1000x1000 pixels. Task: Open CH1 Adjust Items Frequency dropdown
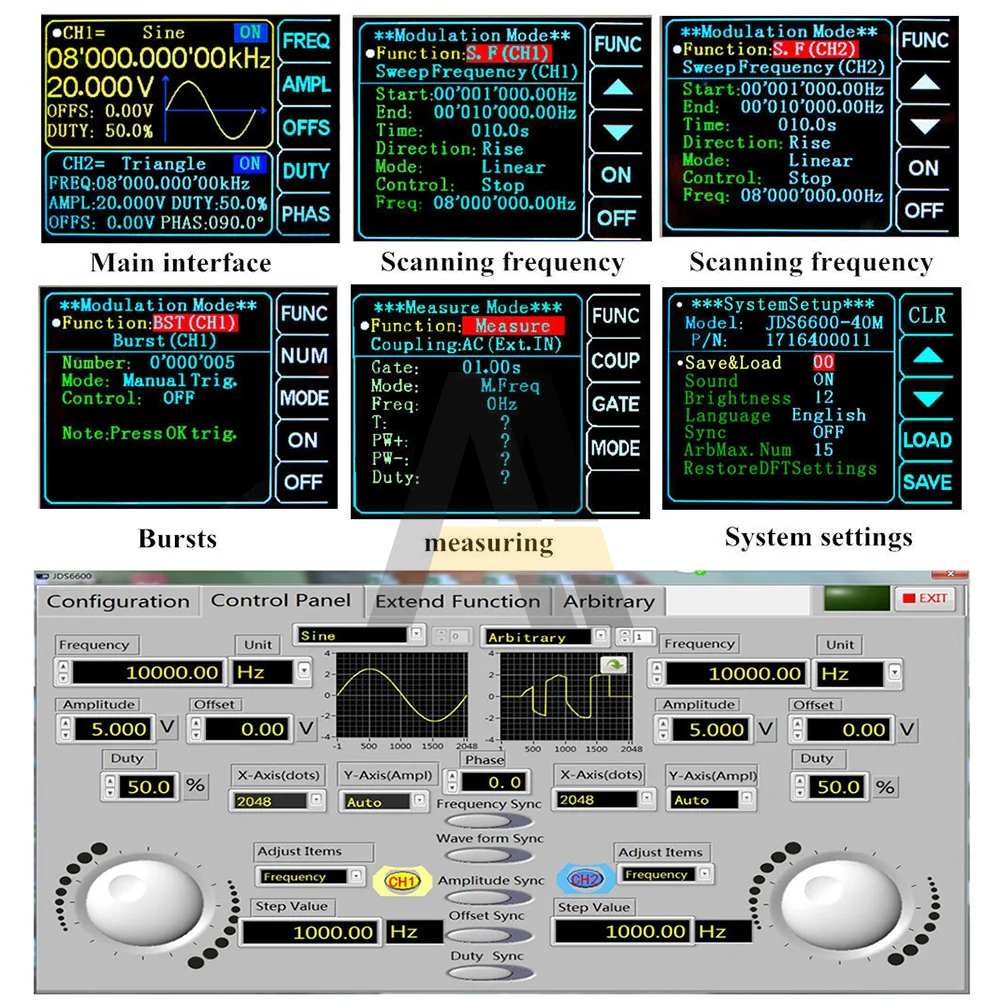(x=357, y=876)
